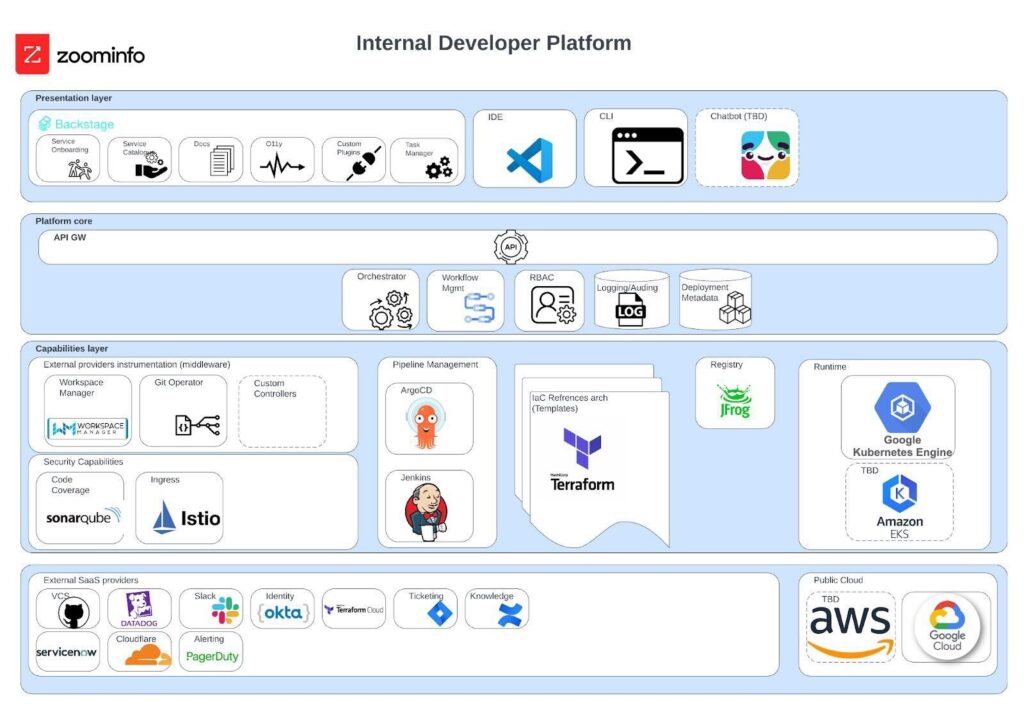This screenshot has height=710, width=1024.
Task: Click the API gateway gear icon
Action: (x=510, y=247)
